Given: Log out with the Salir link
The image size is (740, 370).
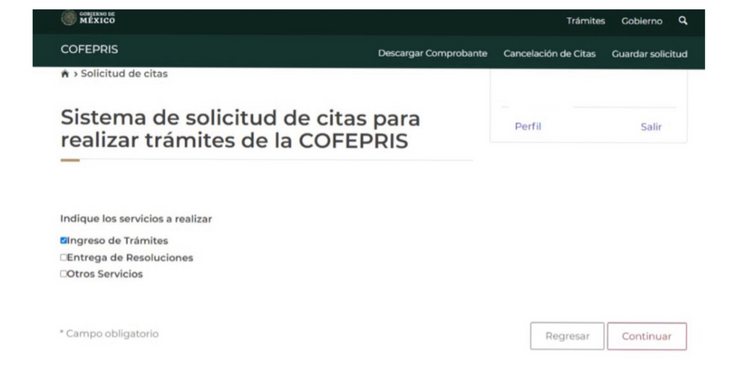Looking at the screenshot, I should click(651, 126).
